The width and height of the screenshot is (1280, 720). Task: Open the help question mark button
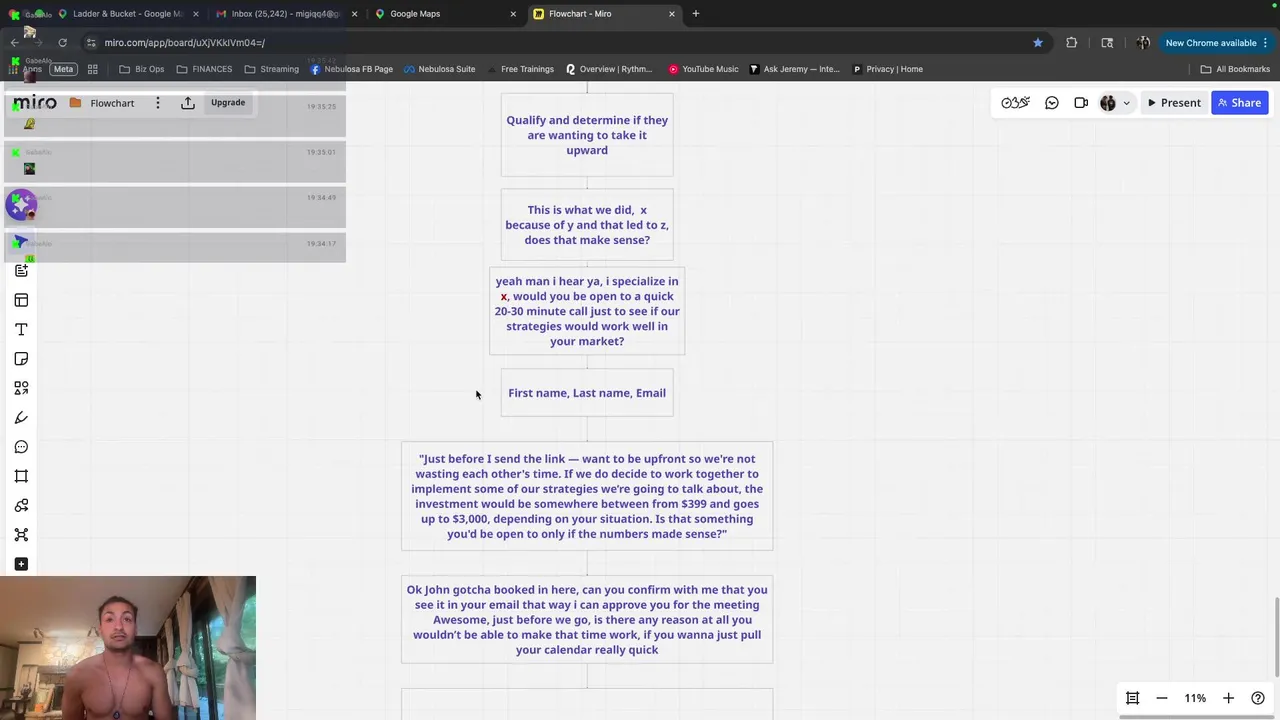(1258, 698)
